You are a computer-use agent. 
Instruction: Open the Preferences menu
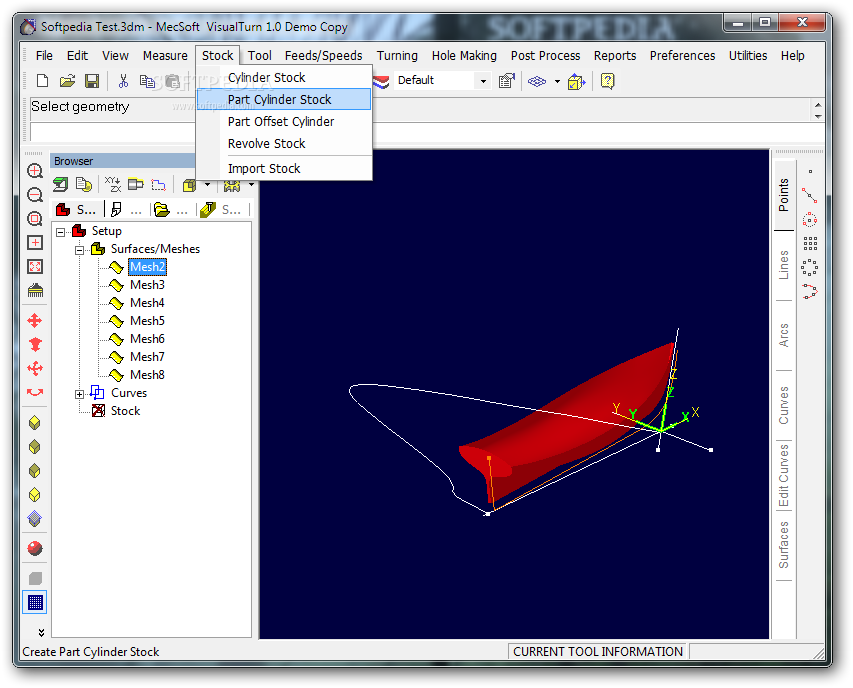[682, 55]
